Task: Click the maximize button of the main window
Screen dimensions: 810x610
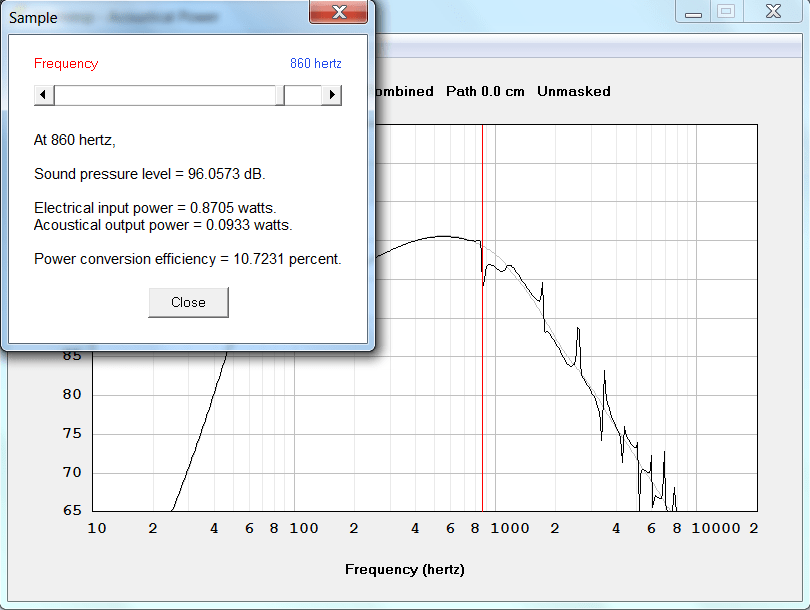Action: click(x=726, y=11)
